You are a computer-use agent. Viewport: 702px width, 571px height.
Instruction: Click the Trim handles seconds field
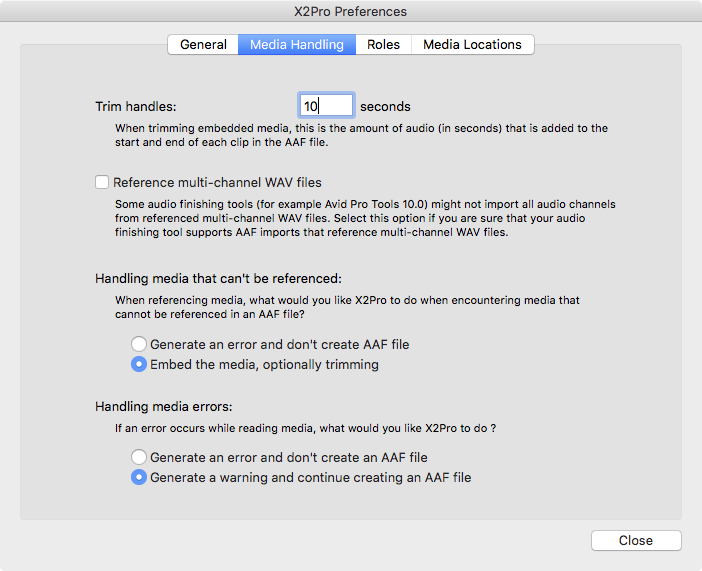(326, 106)
